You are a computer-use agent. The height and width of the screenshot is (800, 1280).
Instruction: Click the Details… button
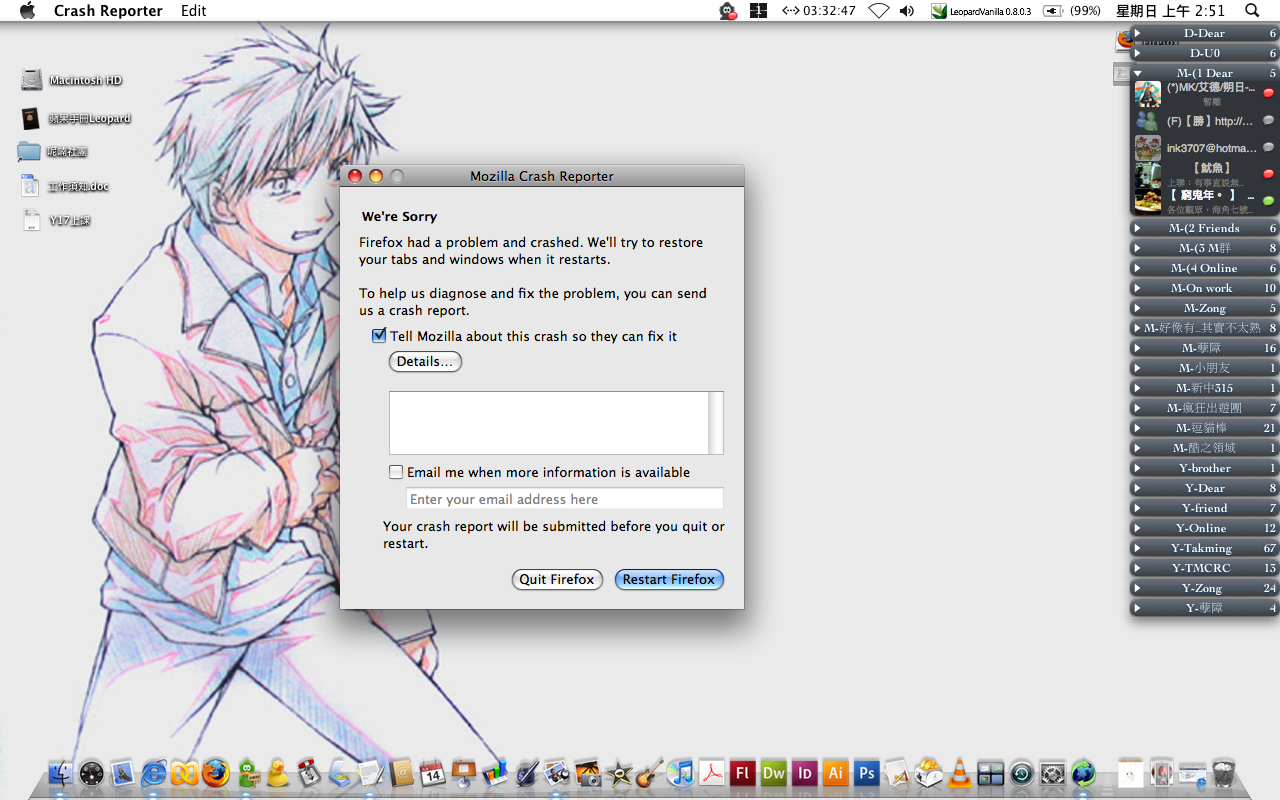[x=425, y=362]
